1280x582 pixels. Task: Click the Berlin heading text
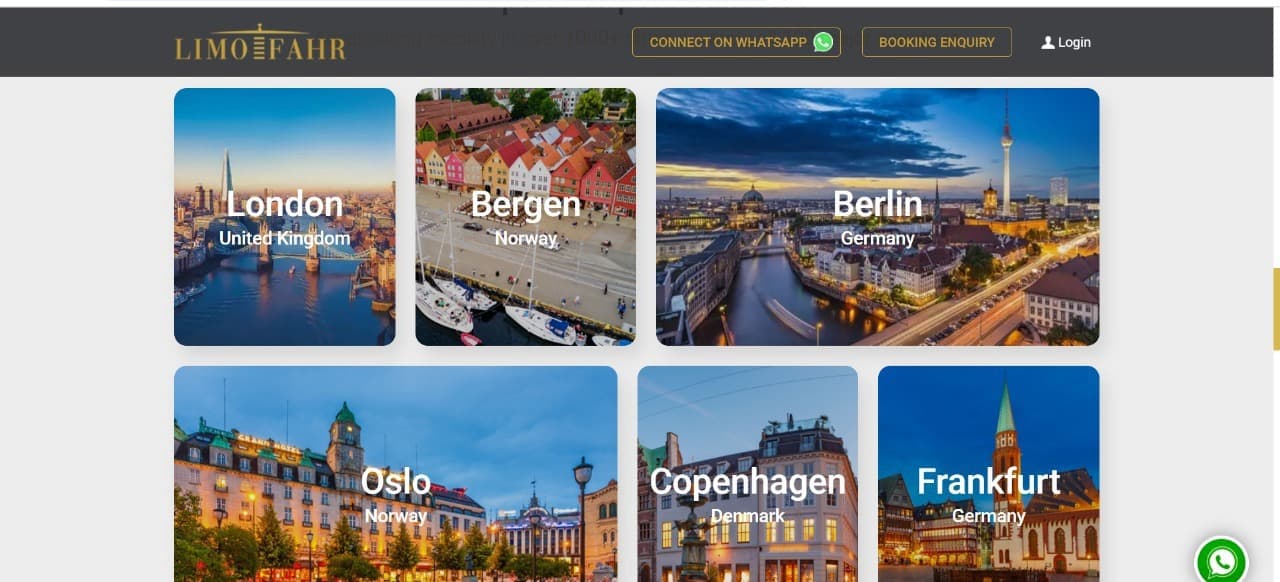[878, 204]
